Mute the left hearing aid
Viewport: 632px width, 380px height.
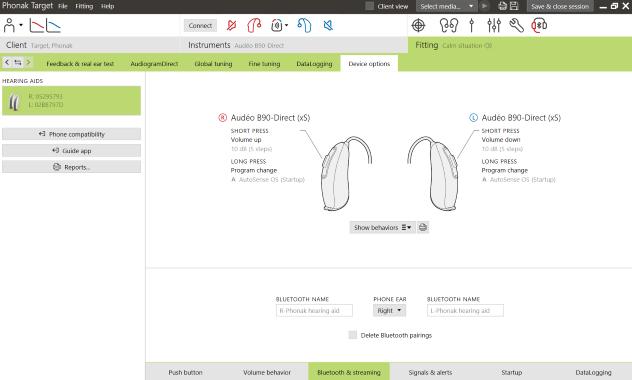(x=328, y=25)
